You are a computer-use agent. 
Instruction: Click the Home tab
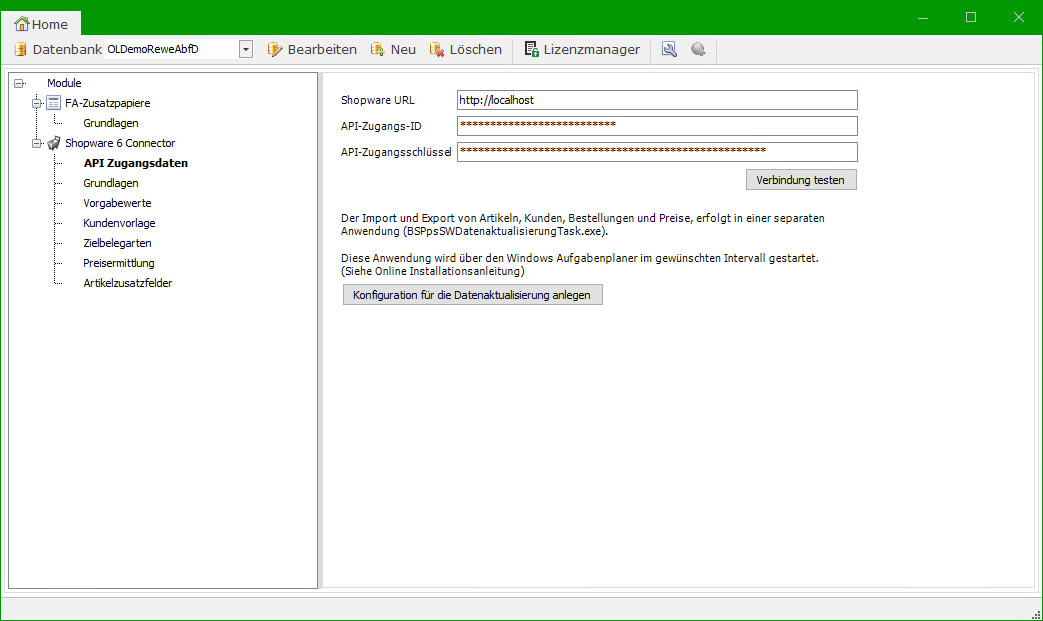coord(42,24)
